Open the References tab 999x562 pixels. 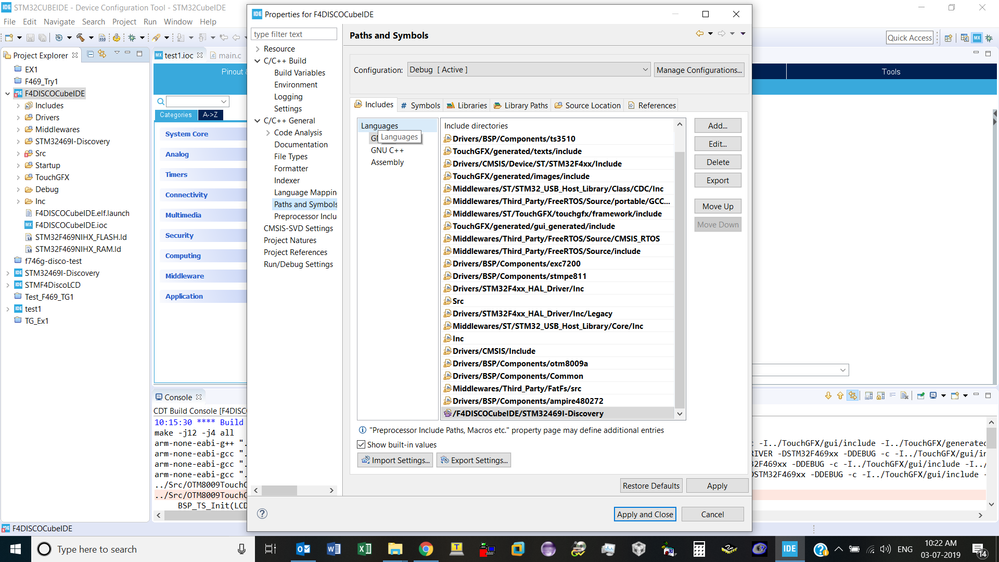(x=651, y=105)
